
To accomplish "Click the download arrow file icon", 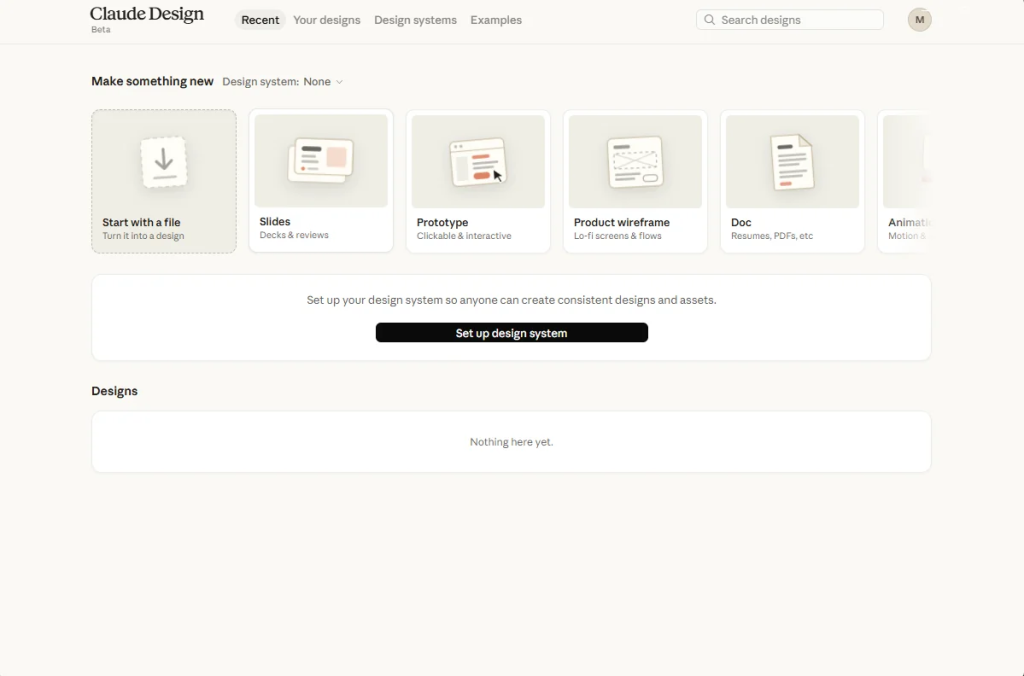I will pyautogui.click(x=164, y=162).
